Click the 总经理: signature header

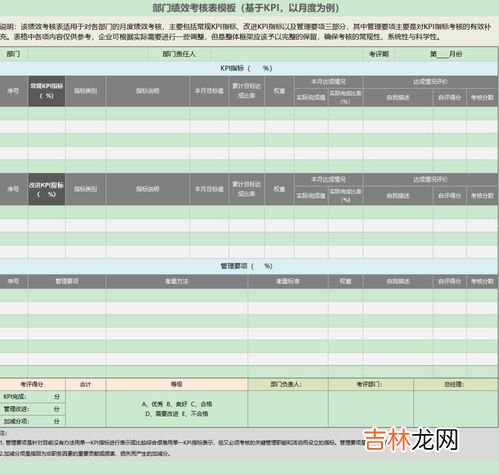(x=455, y=384)
